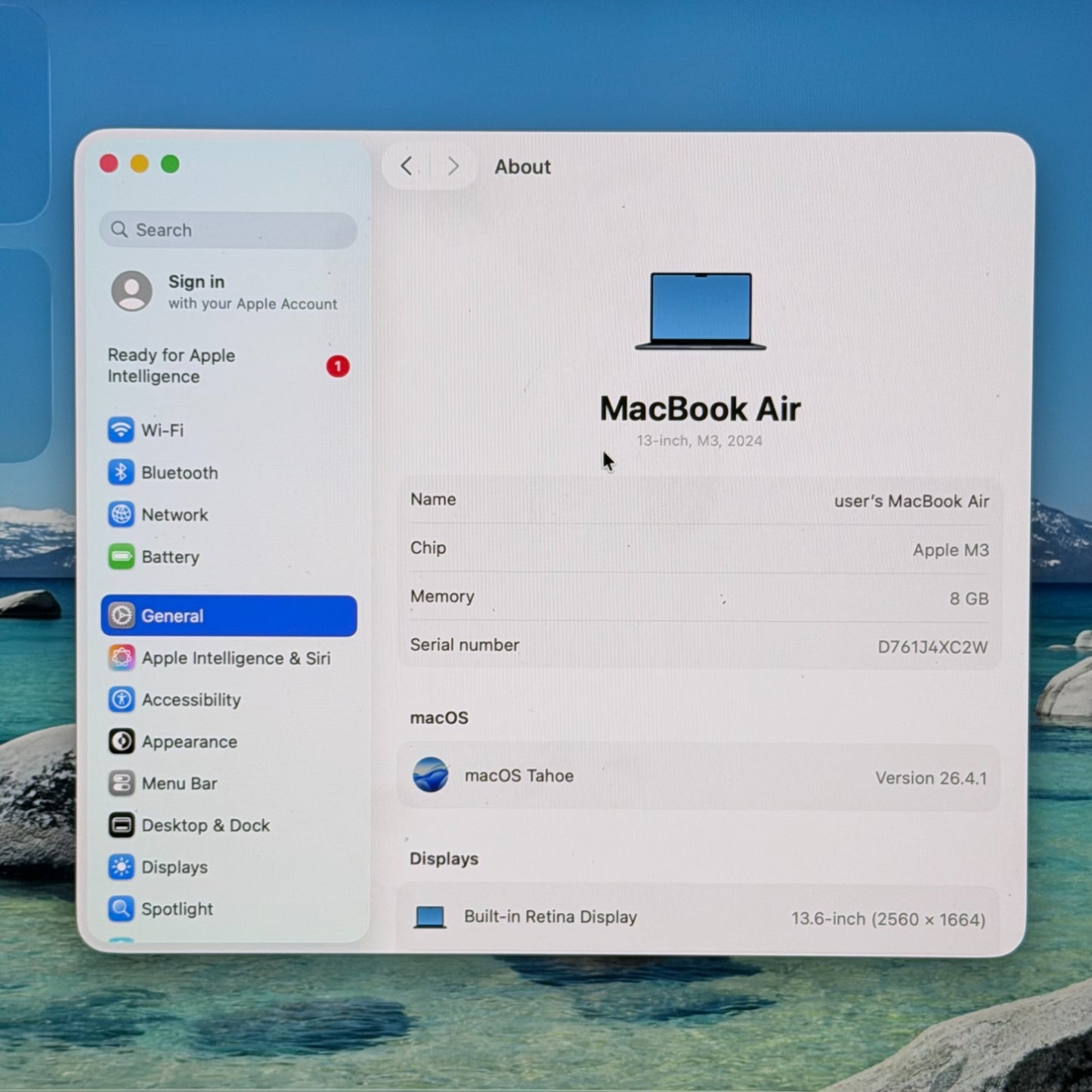Click in the Search field
The width and height of the screenshot is (1092, 1092).
[228, 230]
